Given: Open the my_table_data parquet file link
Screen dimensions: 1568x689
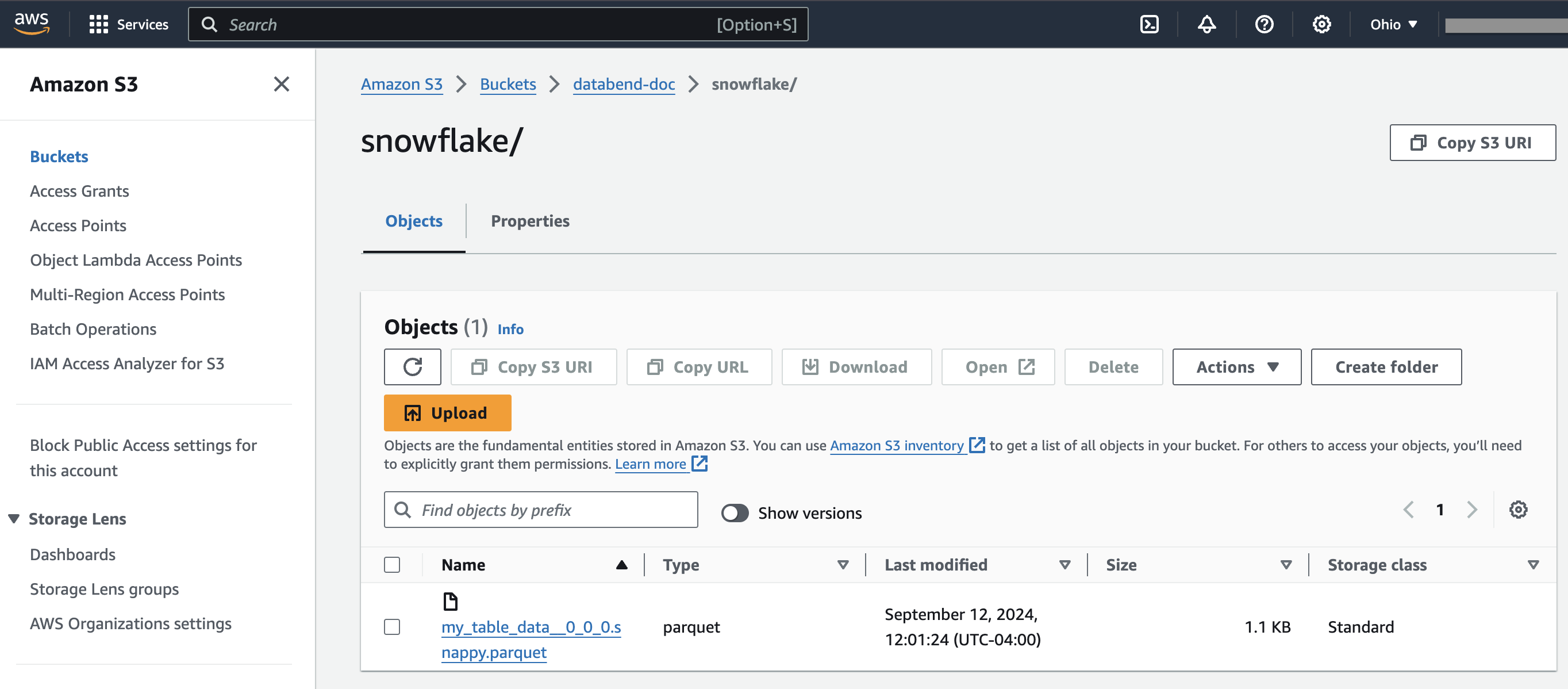Looking at the screenshot, I should point(531,639).
